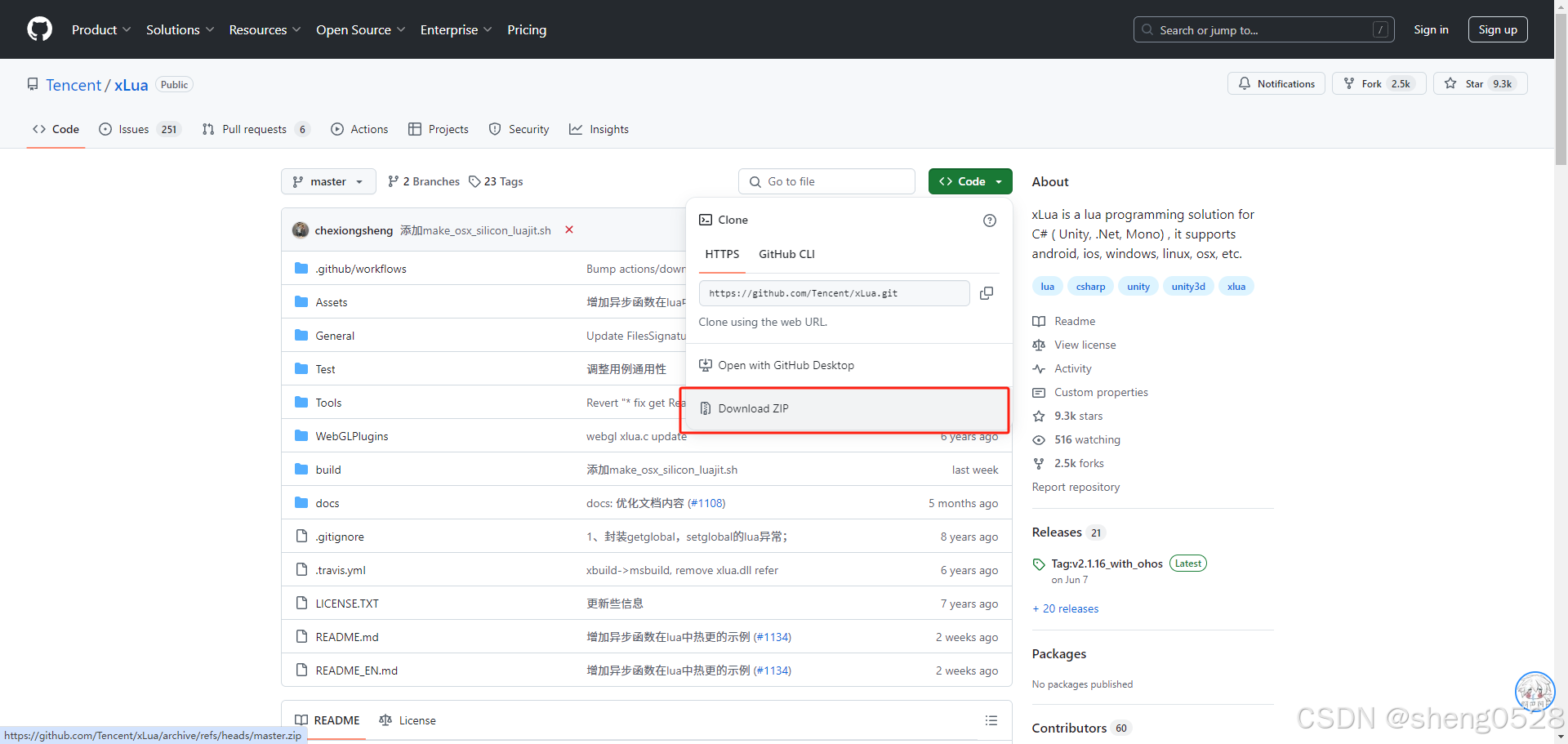
Task: Open commit link #1108 on docs row
Action: (706, 503)
